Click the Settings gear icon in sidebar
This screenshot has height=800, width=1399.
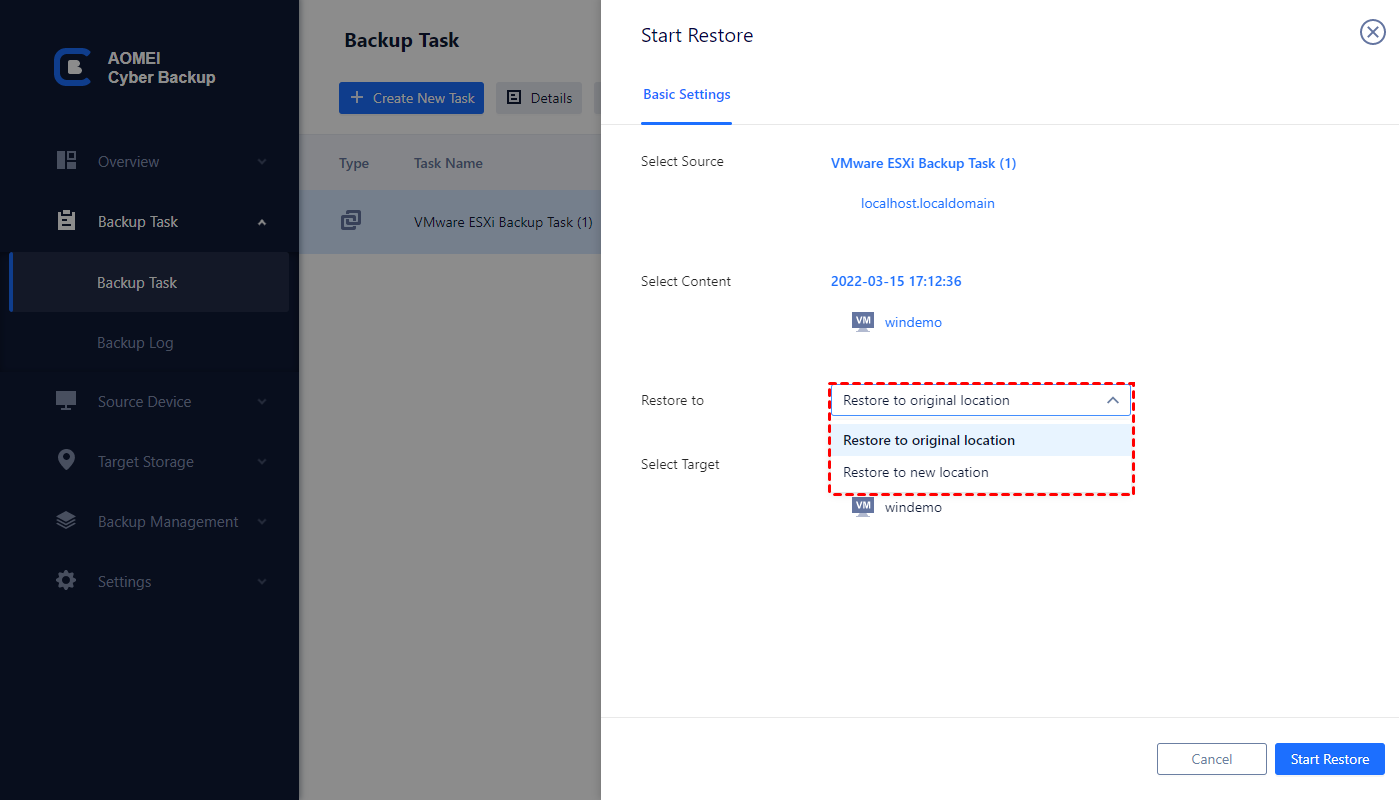(x=66, y=581)
